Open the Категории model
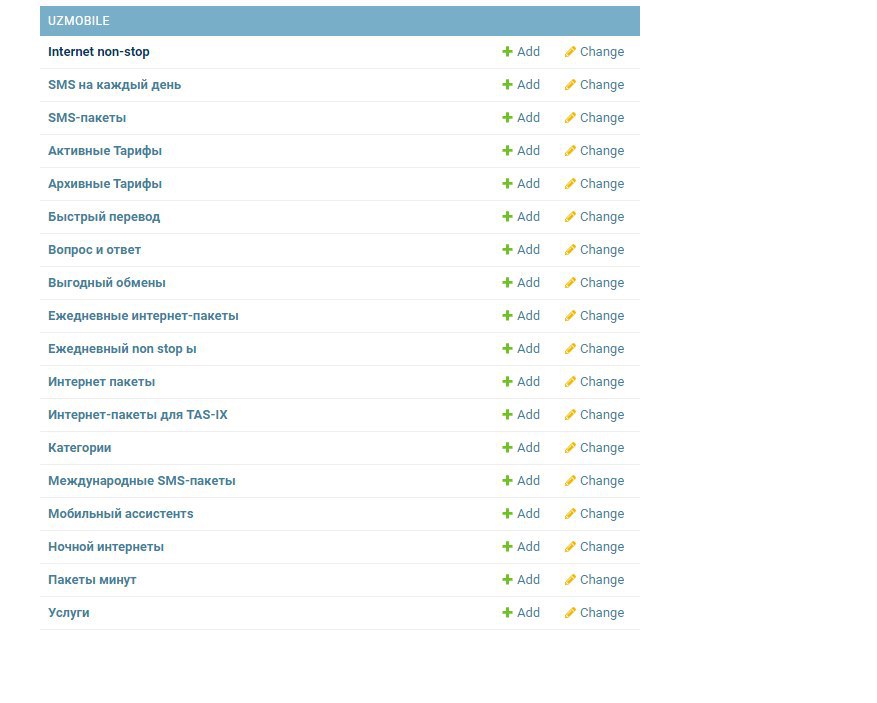The height and width of the screenshot is (703, 877). pos(79,447)
